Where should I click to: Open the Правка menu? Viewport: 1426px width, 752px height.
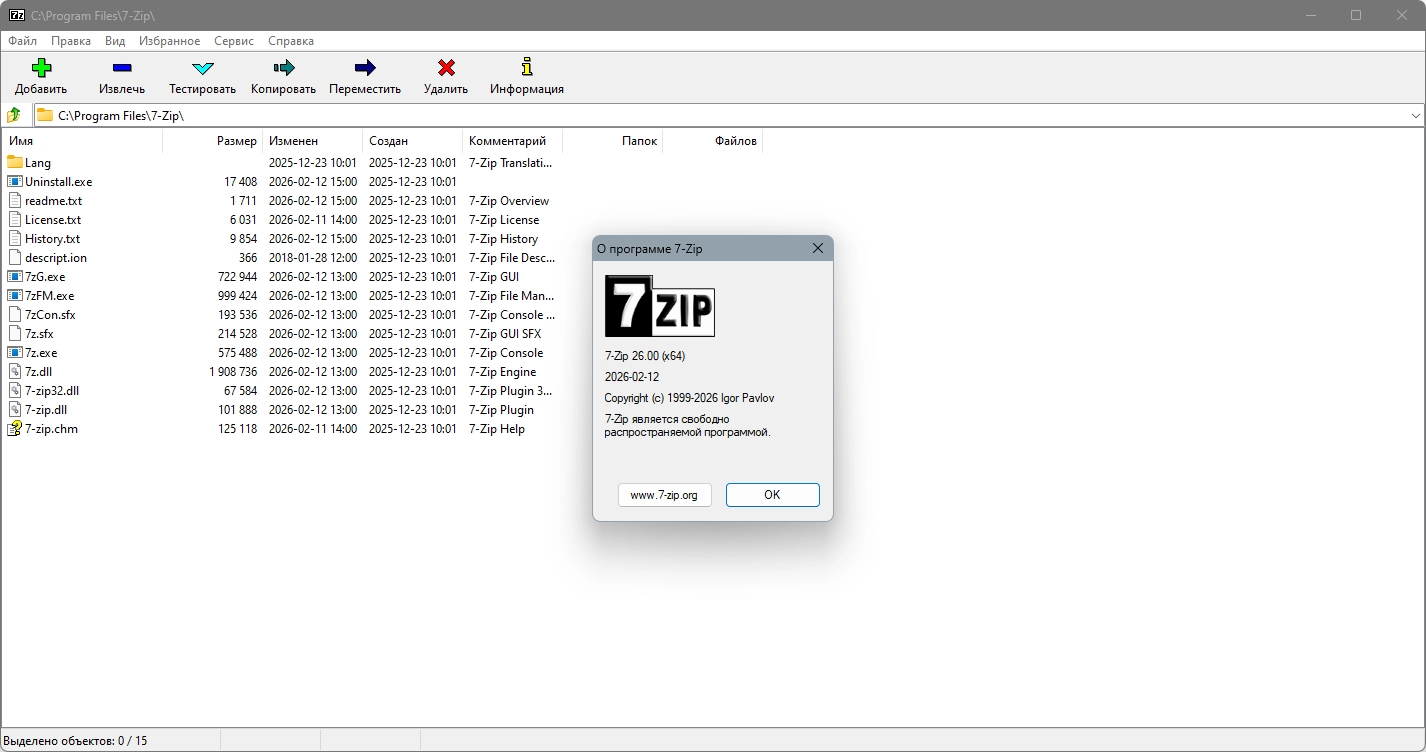(71, 41)
